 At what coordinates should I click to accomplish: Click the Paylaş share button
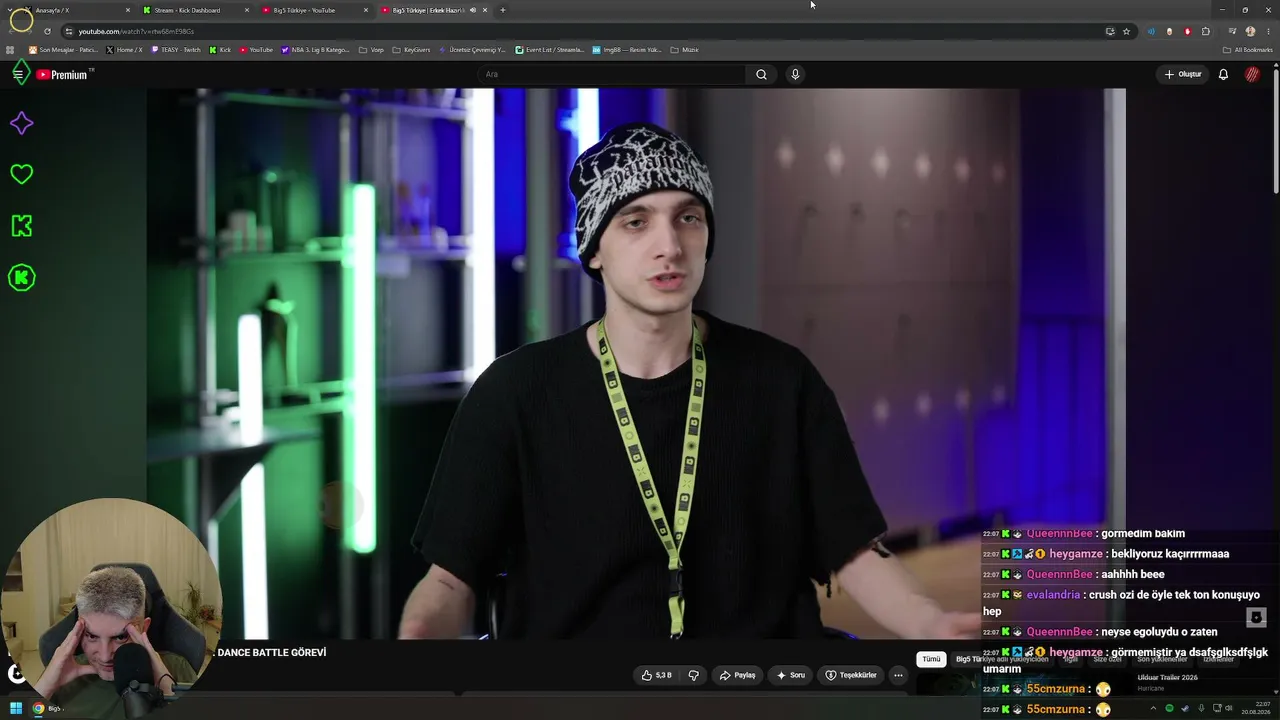[737, 675]
